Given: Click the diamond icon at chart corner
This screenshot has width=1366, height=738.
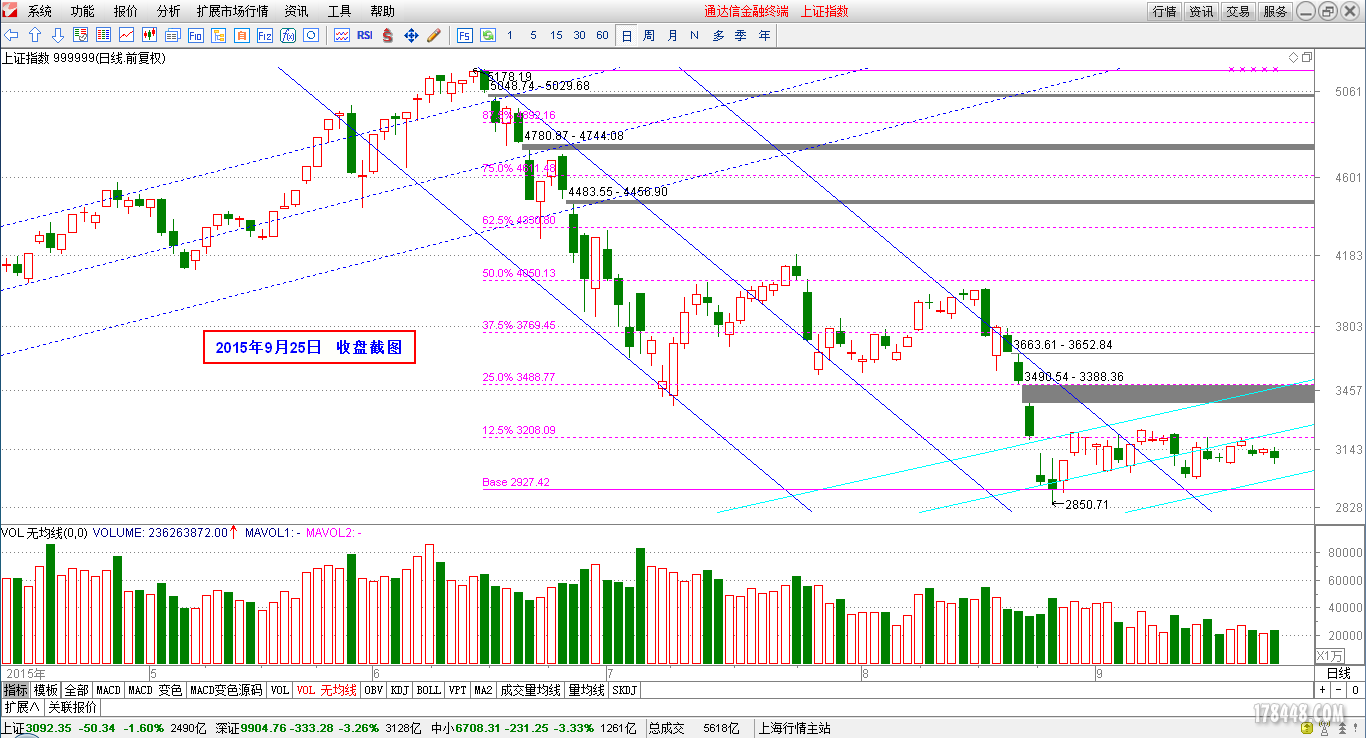Looking at the screenshot, I should coord(1294,57).
